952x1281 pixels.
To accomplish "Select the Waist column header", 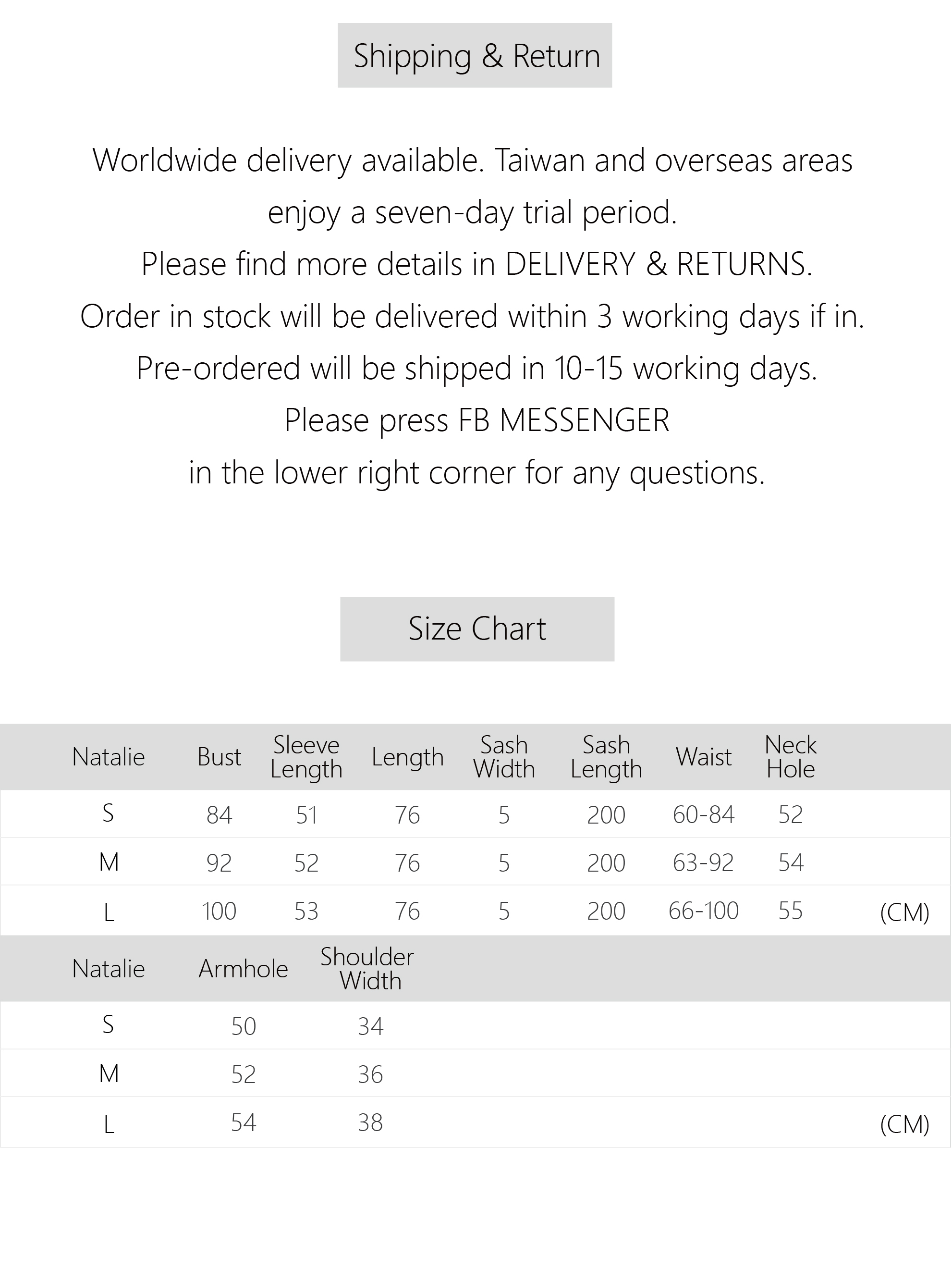I will pos(704,757).
